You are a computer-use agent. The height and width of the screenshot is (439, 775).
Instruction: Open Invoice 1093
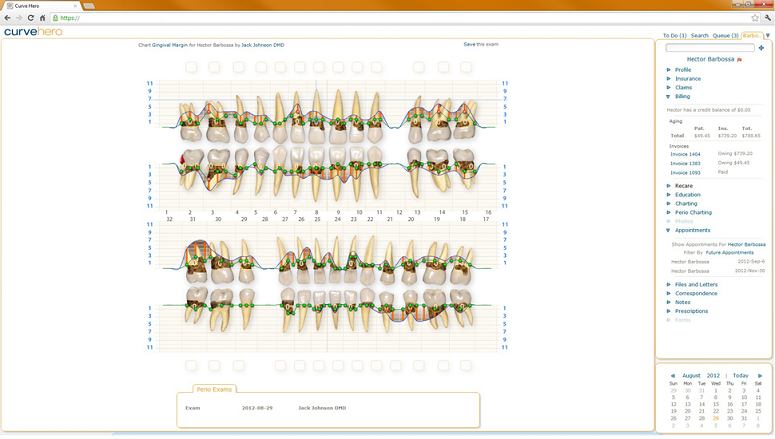pyautogui.click(x=685, y=173)
